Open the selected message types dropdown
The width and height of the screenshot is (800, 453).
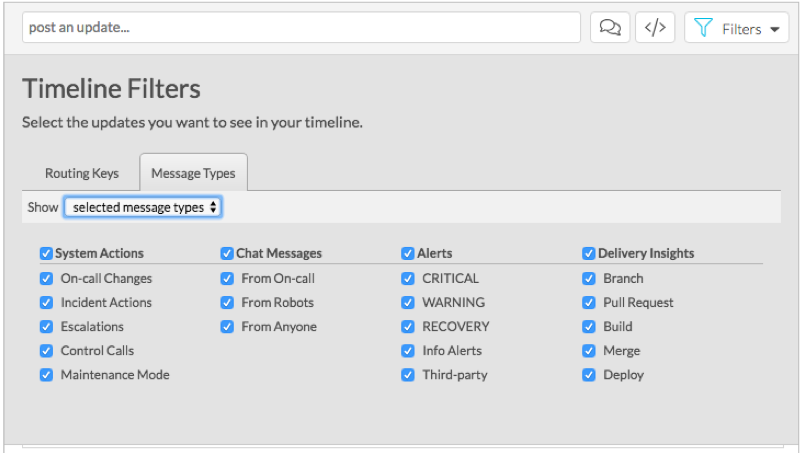pos(143,207)
